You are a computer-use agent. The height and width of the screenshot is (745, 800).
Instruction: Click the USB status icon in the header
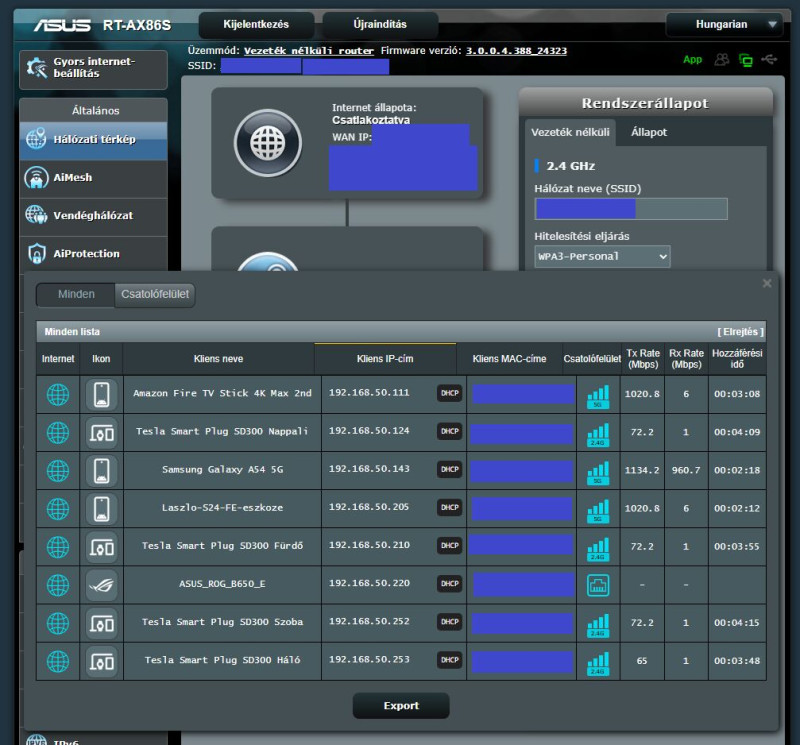click(769, 60)
